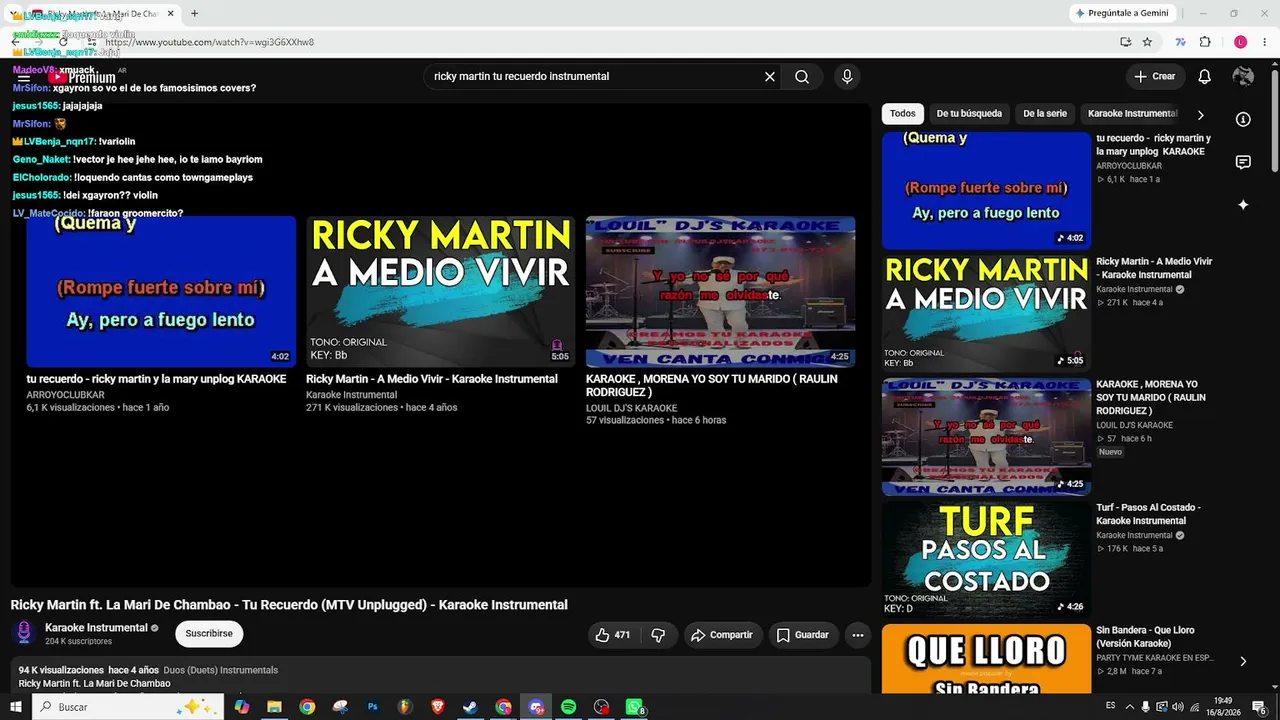Click the install app icon in address bar

(x=1125, y=42)
